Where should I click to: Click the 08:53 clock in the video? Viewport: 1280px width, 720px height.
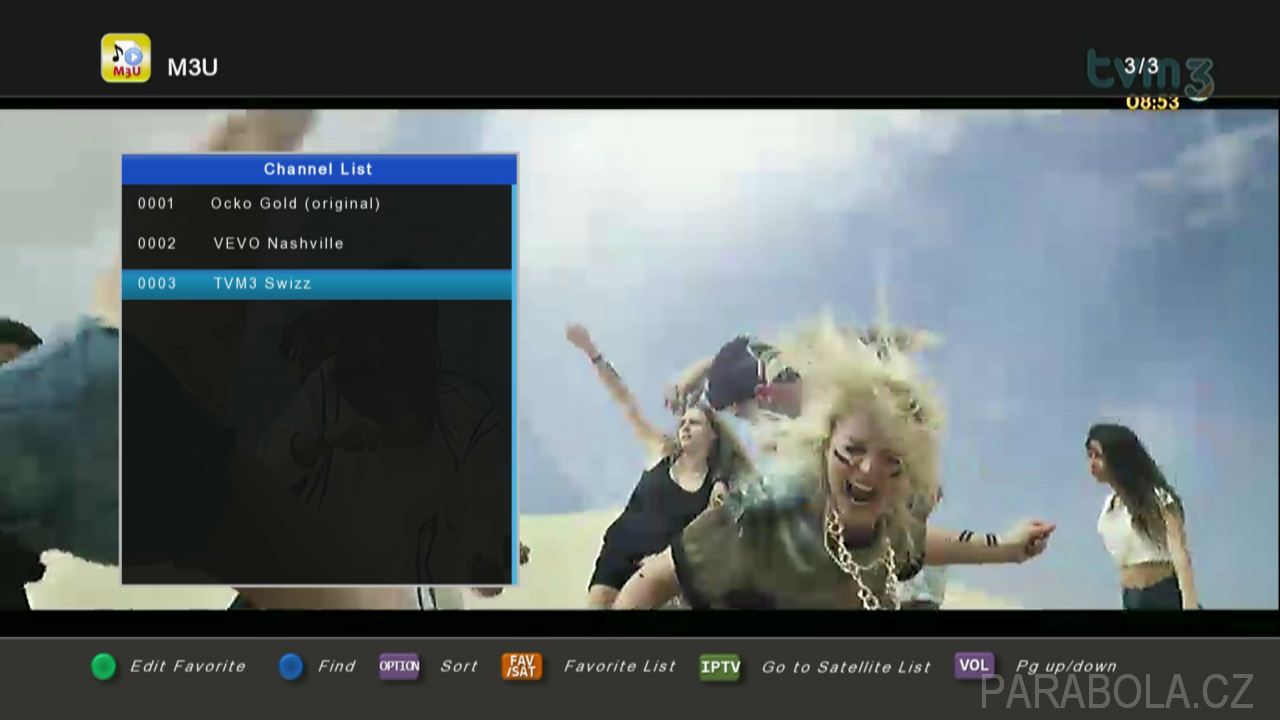coord(1153,102)
